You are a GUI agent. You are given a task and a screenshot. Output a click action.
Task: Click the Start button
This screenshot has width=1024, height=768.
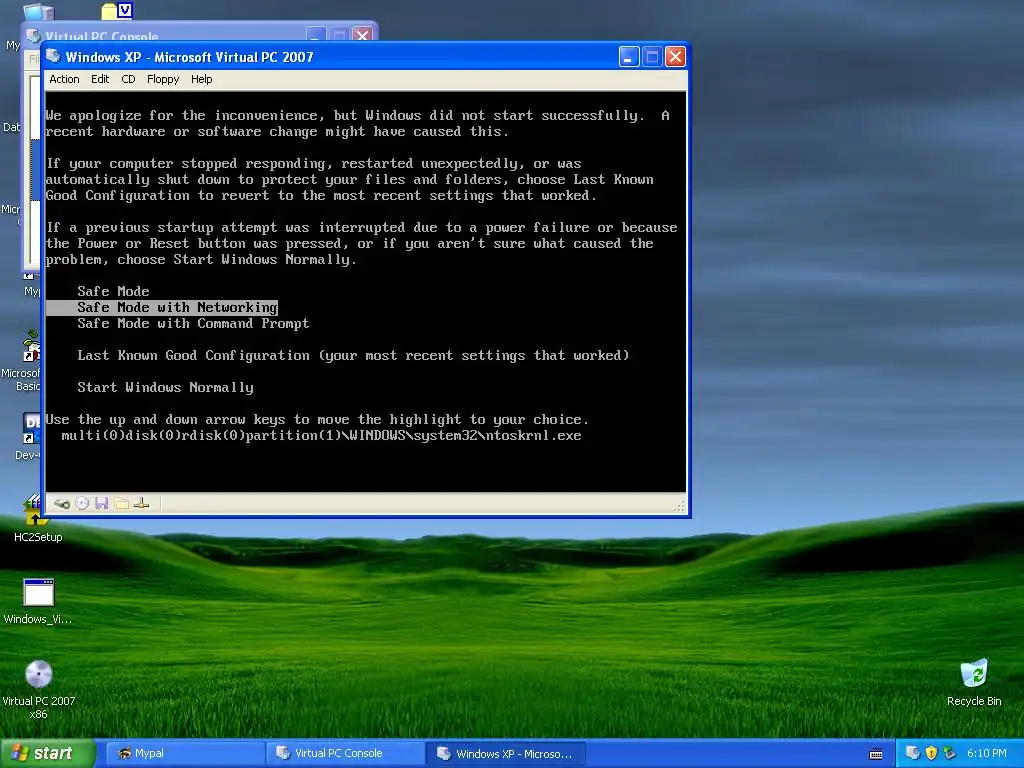(47, 753)
